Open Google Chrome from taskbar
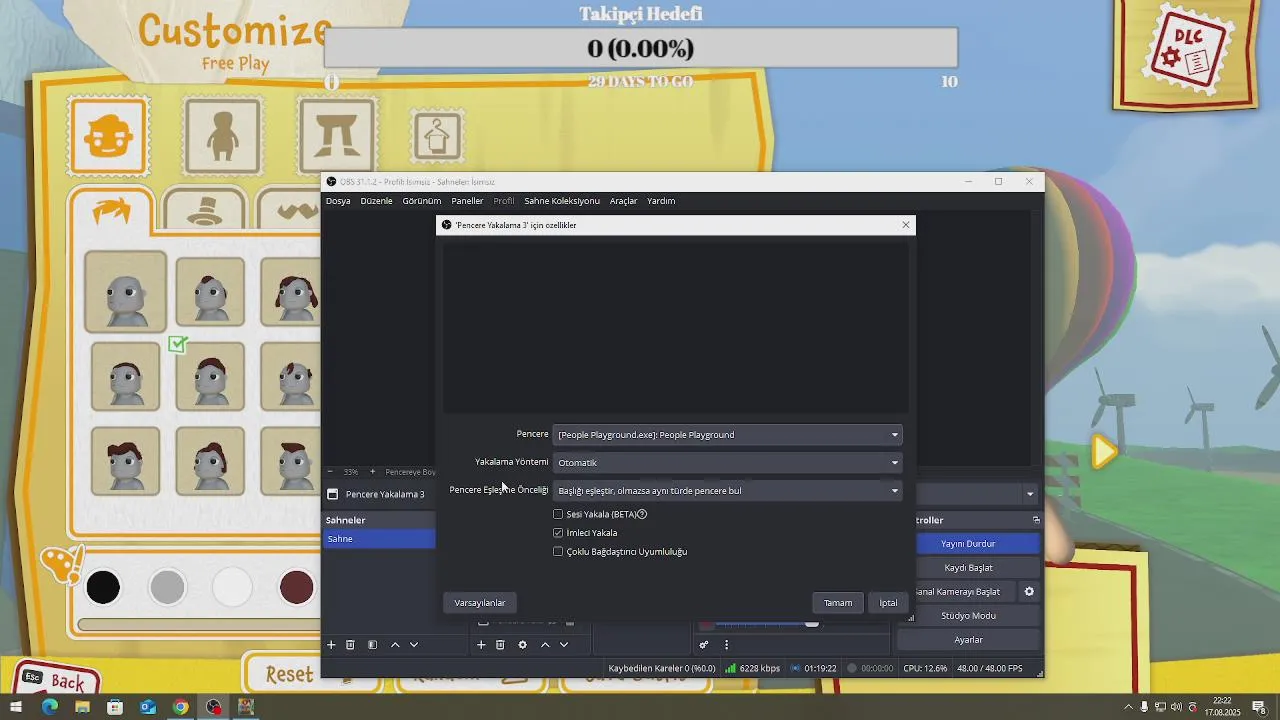 tap(180, 707)
